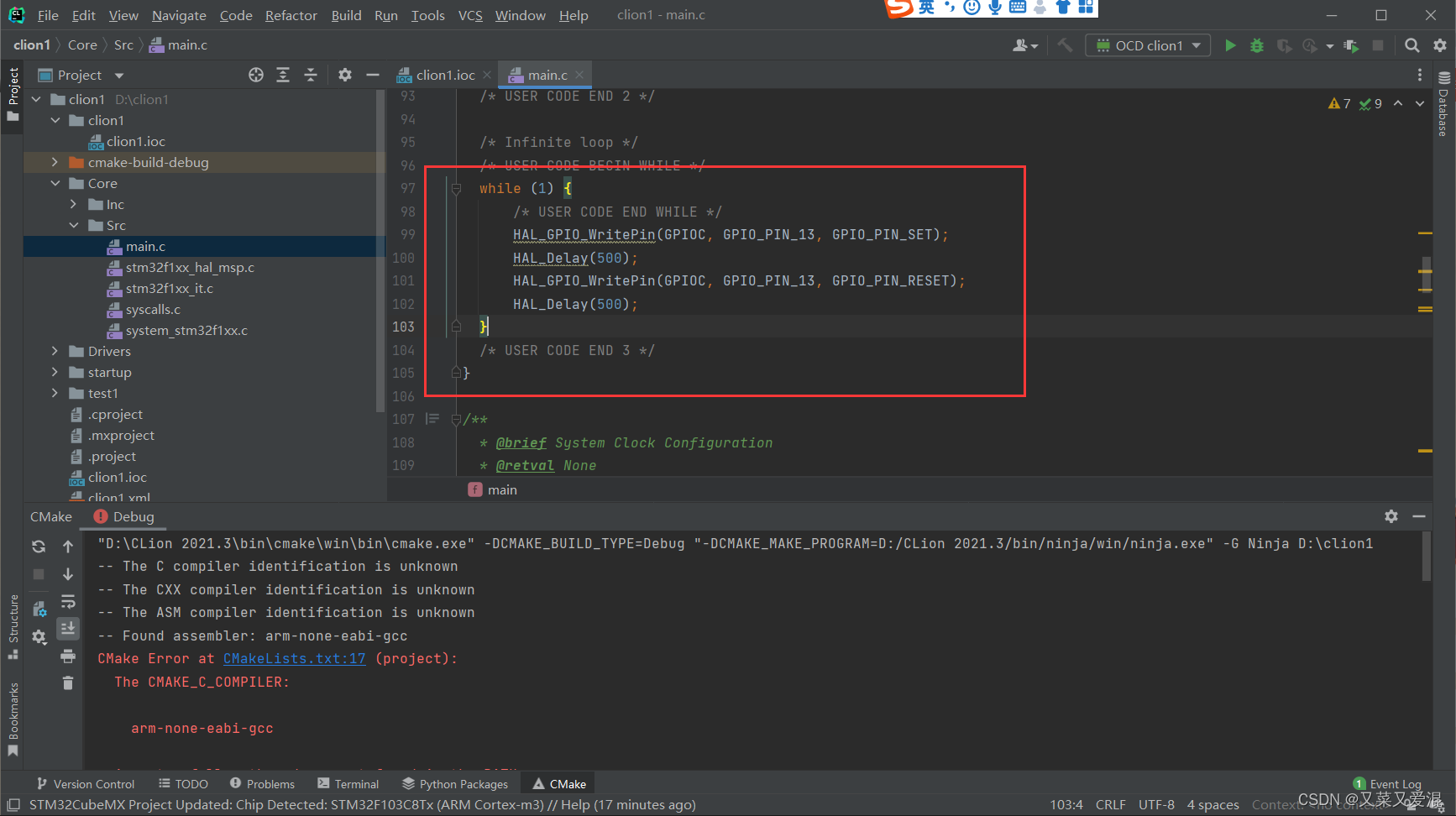
Task: Print the CMake output
Action: tap(68, 656)
